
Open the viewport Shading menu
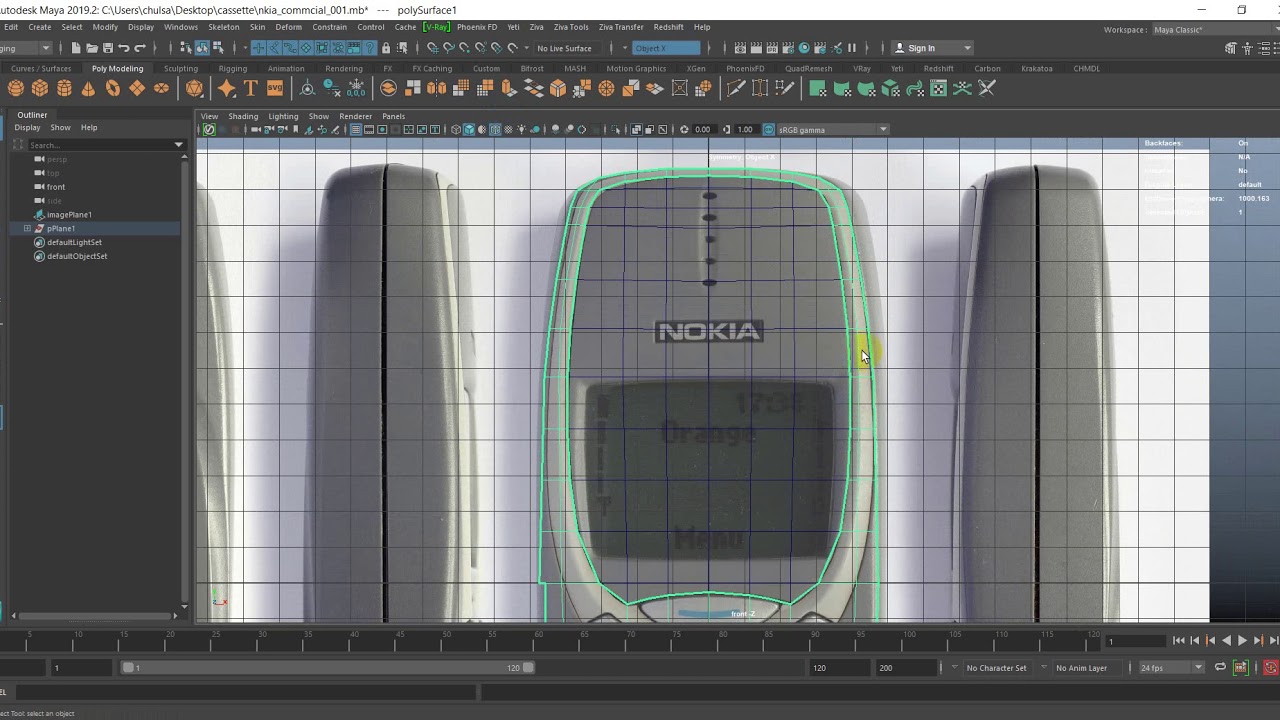pyautogui.click(x=243, y=116)
